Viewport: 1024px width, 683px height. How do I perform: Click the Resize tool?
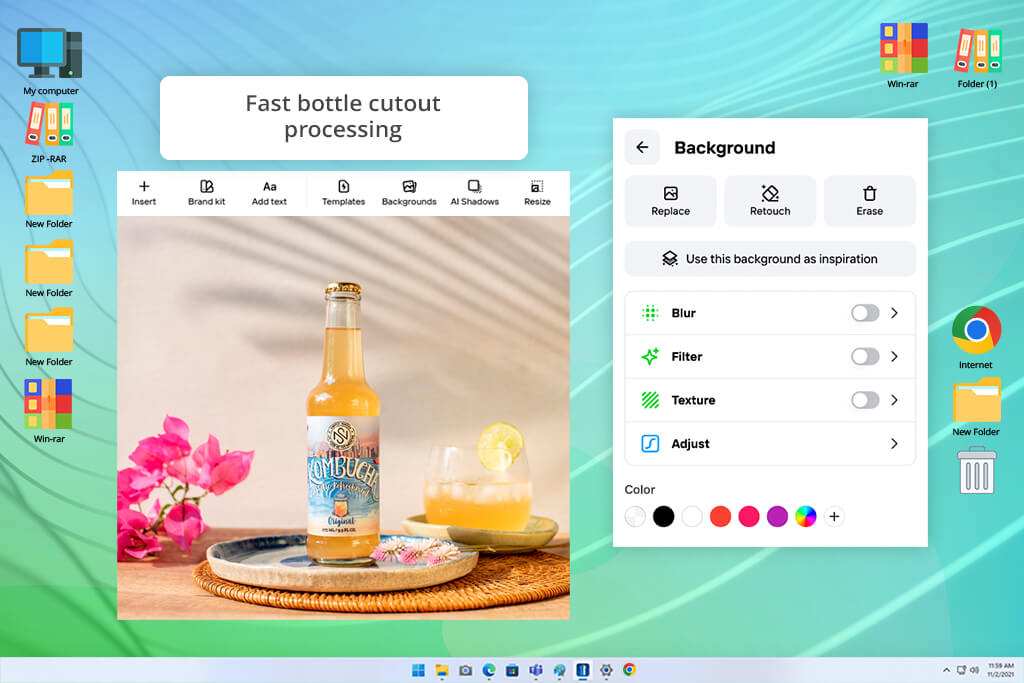(537, 193)
